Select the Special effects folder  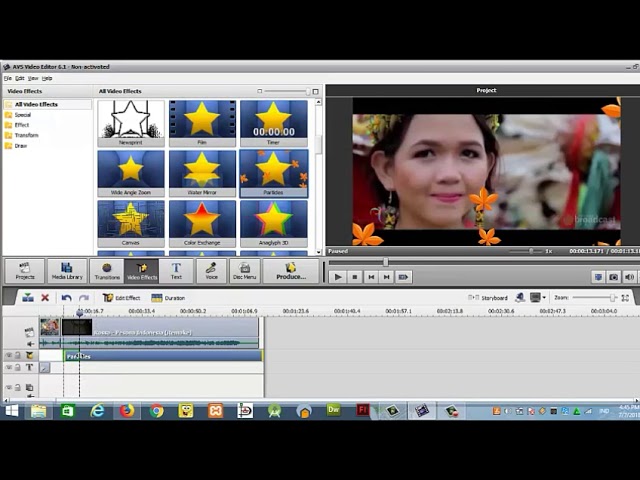[22, 115]
